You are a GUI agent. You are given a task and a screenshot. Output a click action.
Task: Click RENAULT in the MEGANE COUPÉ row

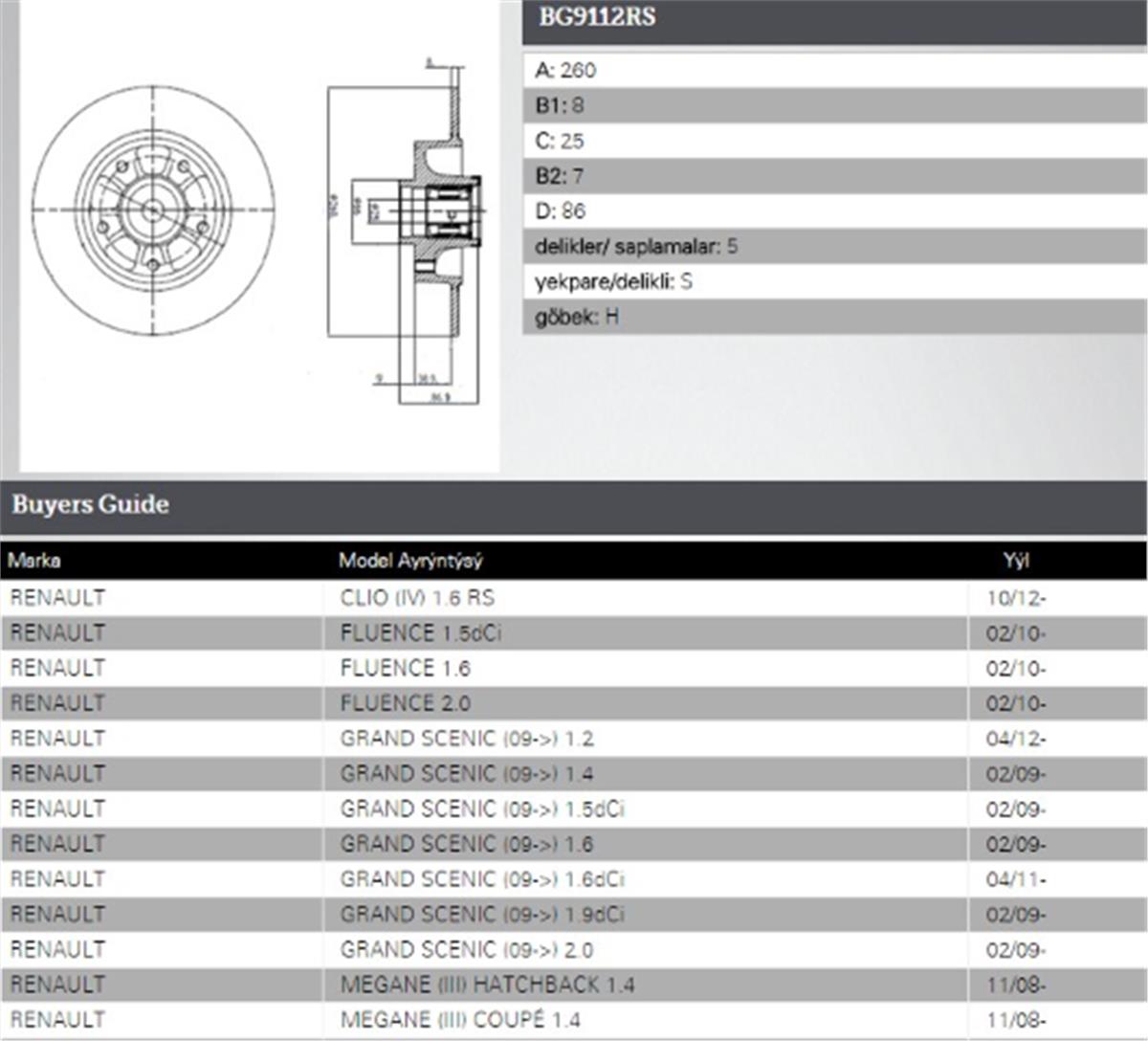point(57,1020)
